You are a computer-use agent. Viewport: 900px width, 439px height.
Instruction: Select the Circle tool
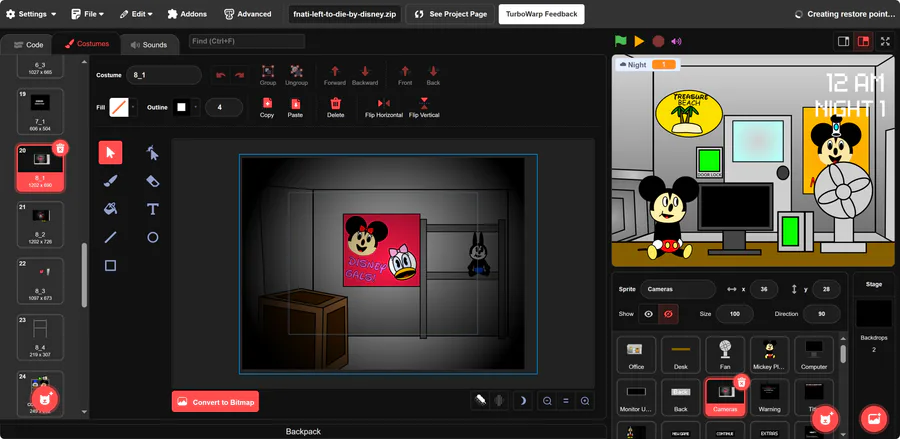tap(152, 237)
